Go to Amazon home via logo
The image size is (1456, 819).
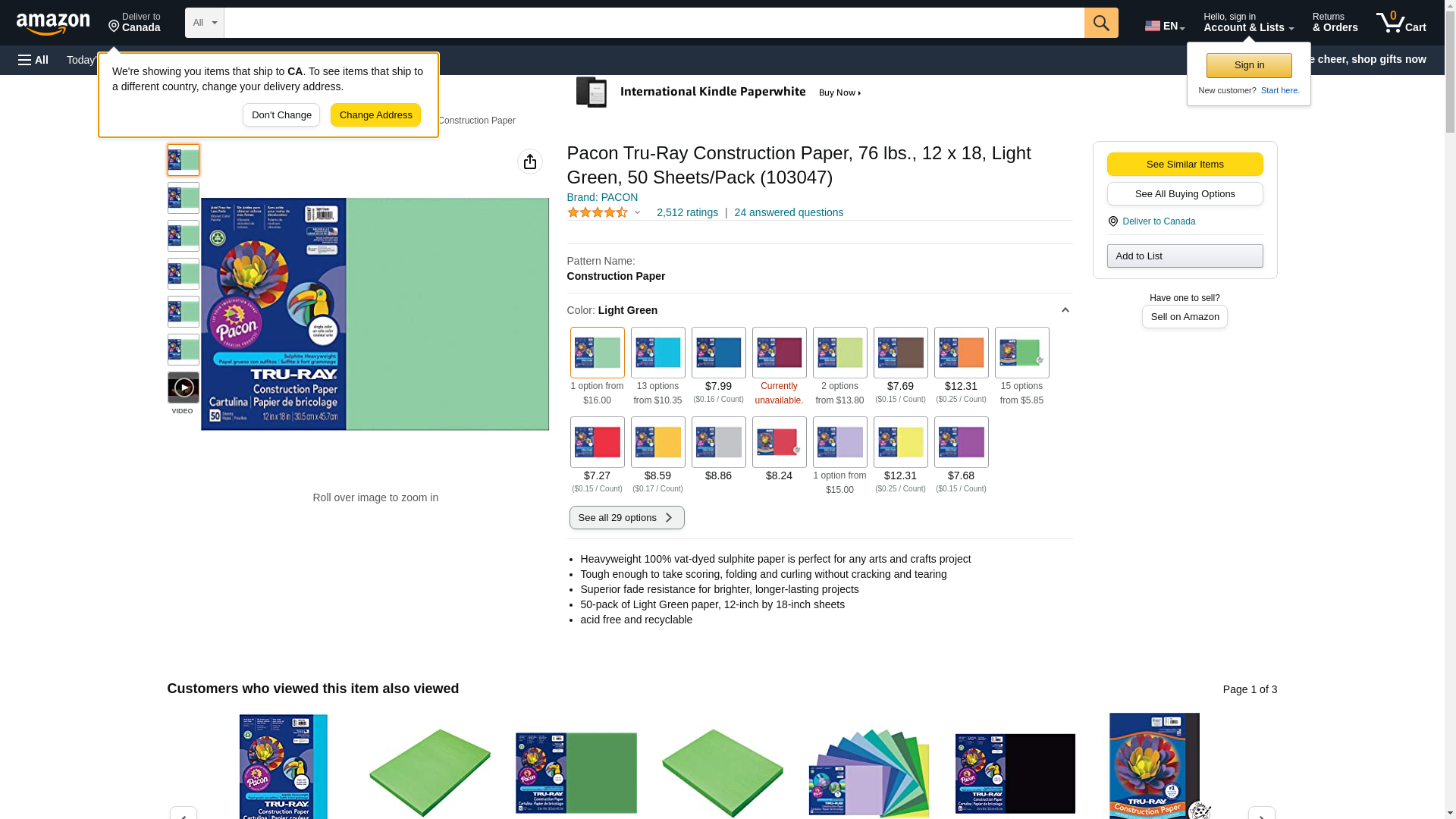click(x=53, y=24)
